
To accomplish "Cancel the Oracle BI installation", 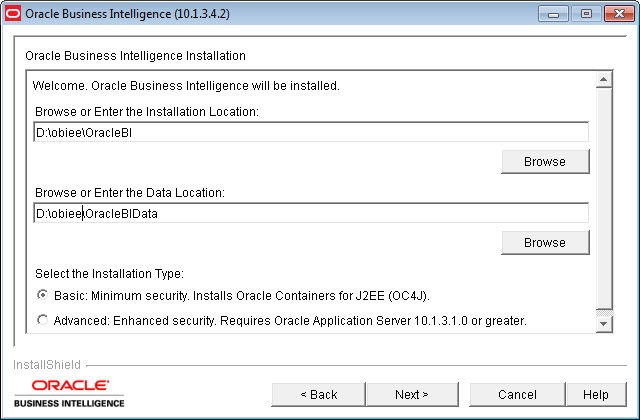I will 517,395.
